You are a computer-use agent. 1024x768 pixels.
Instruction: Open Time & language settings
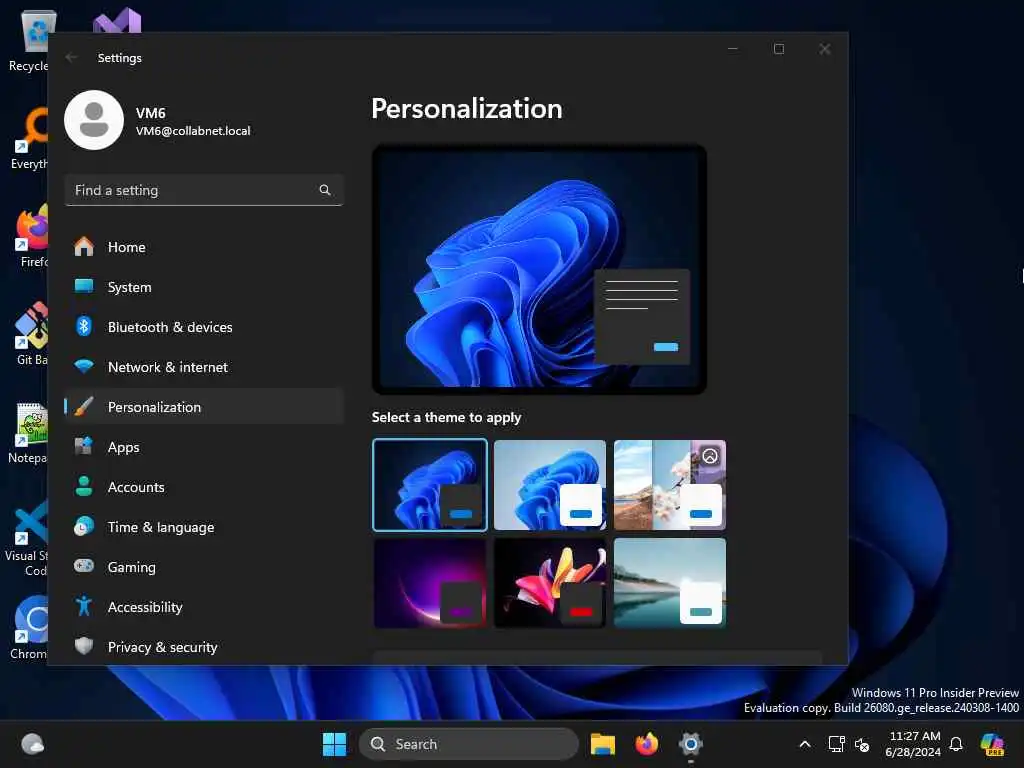point(204,526)
